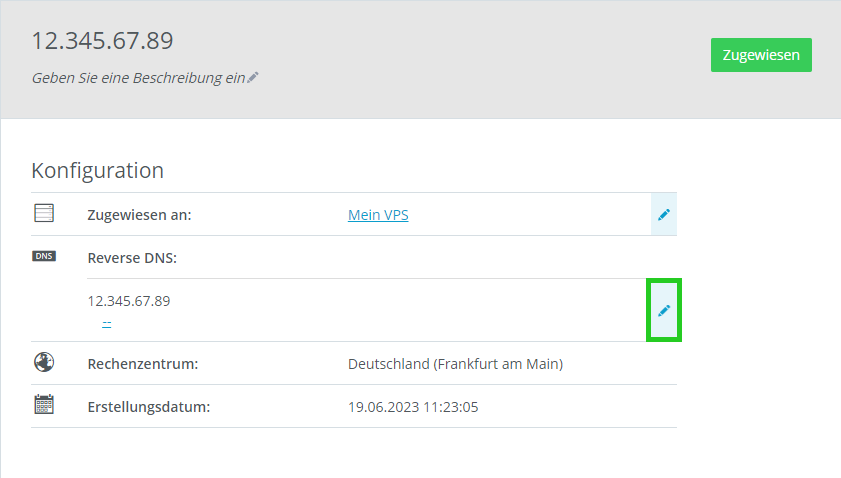
Task: Click the '--' link under Reverse DNS
Action: (106, 322)
